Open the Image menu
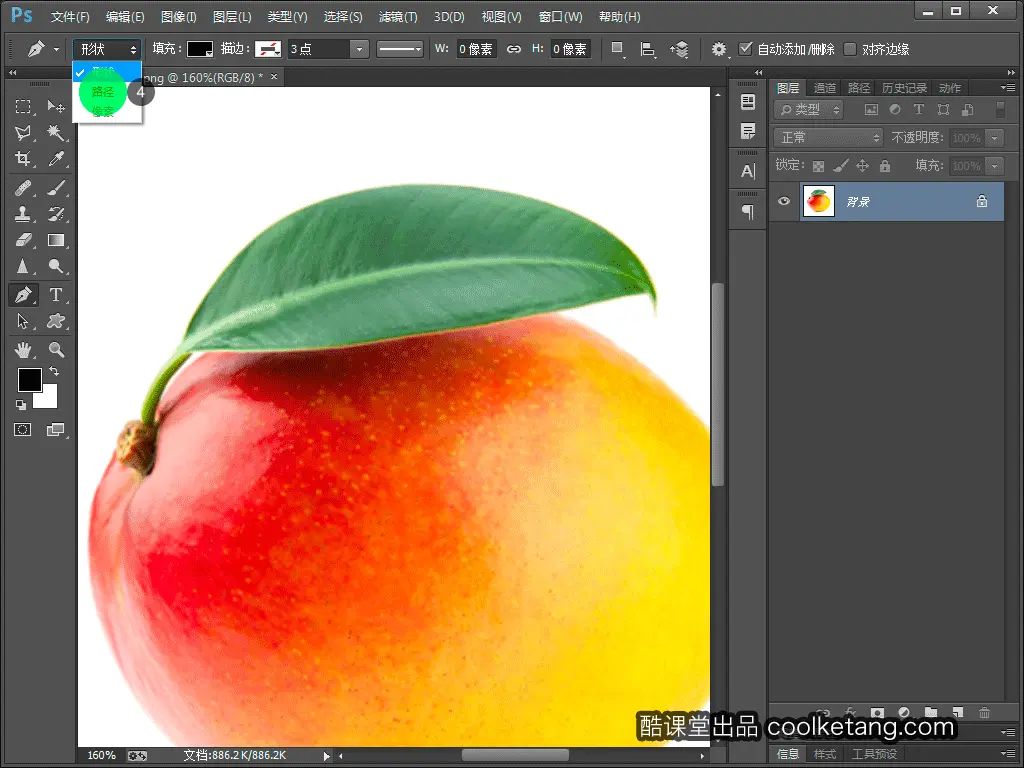Image resolution: width=1024 pixels, height=768 pixels. [178, 17]
